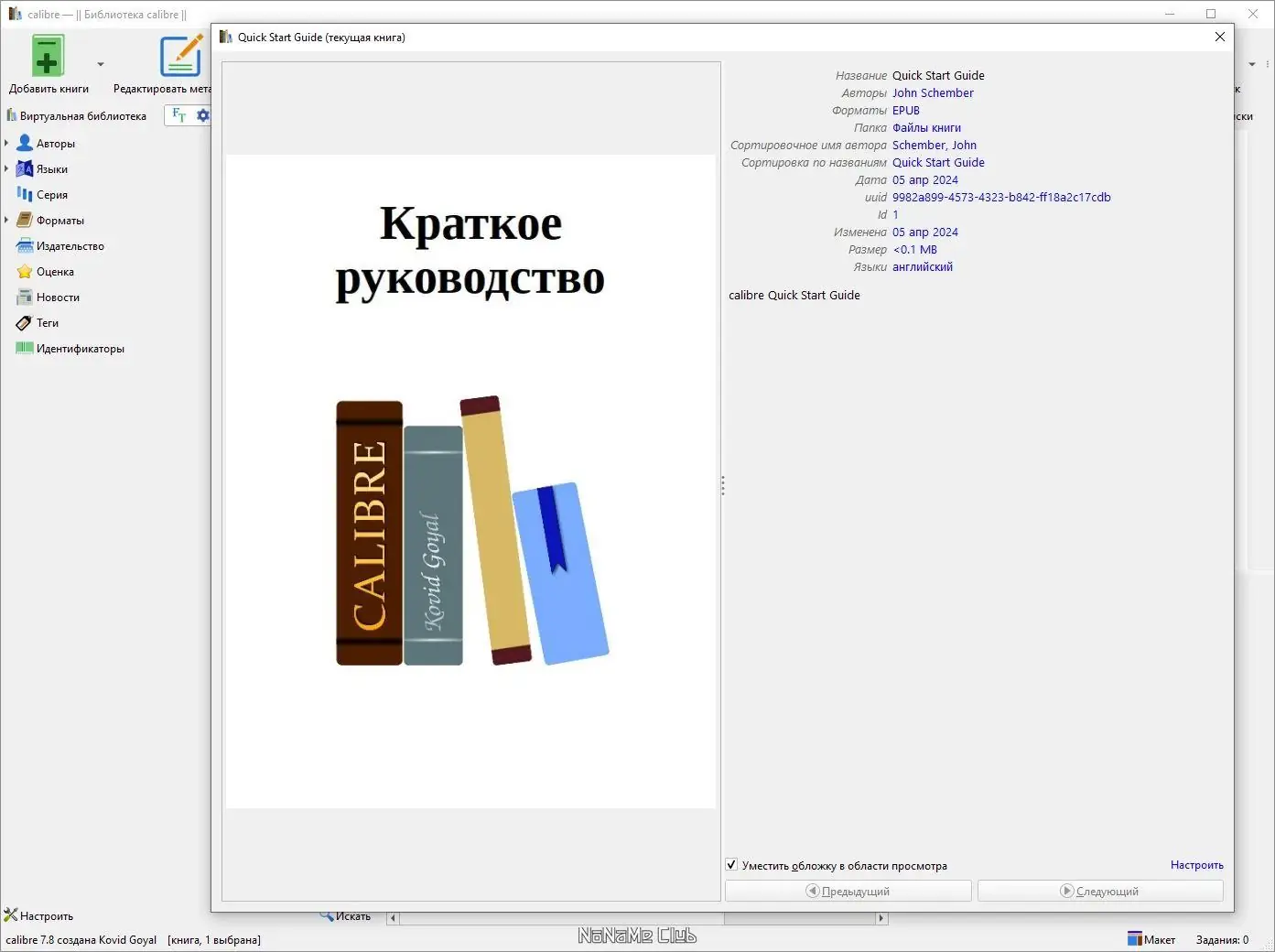Select the Авторы category label
This screenshot has height=952, width=1275.
[56, 144]
